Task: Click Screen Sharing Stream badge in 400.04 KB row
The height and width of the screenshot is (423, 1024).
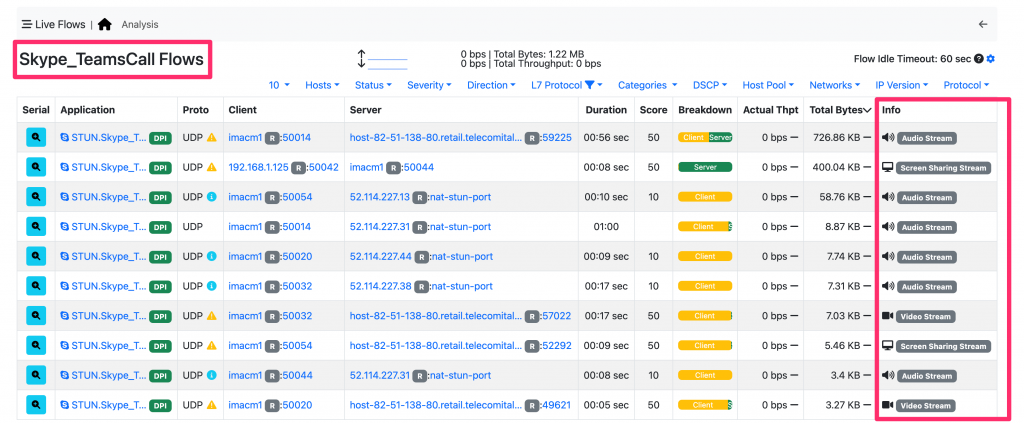Action: tap(944, 168)
